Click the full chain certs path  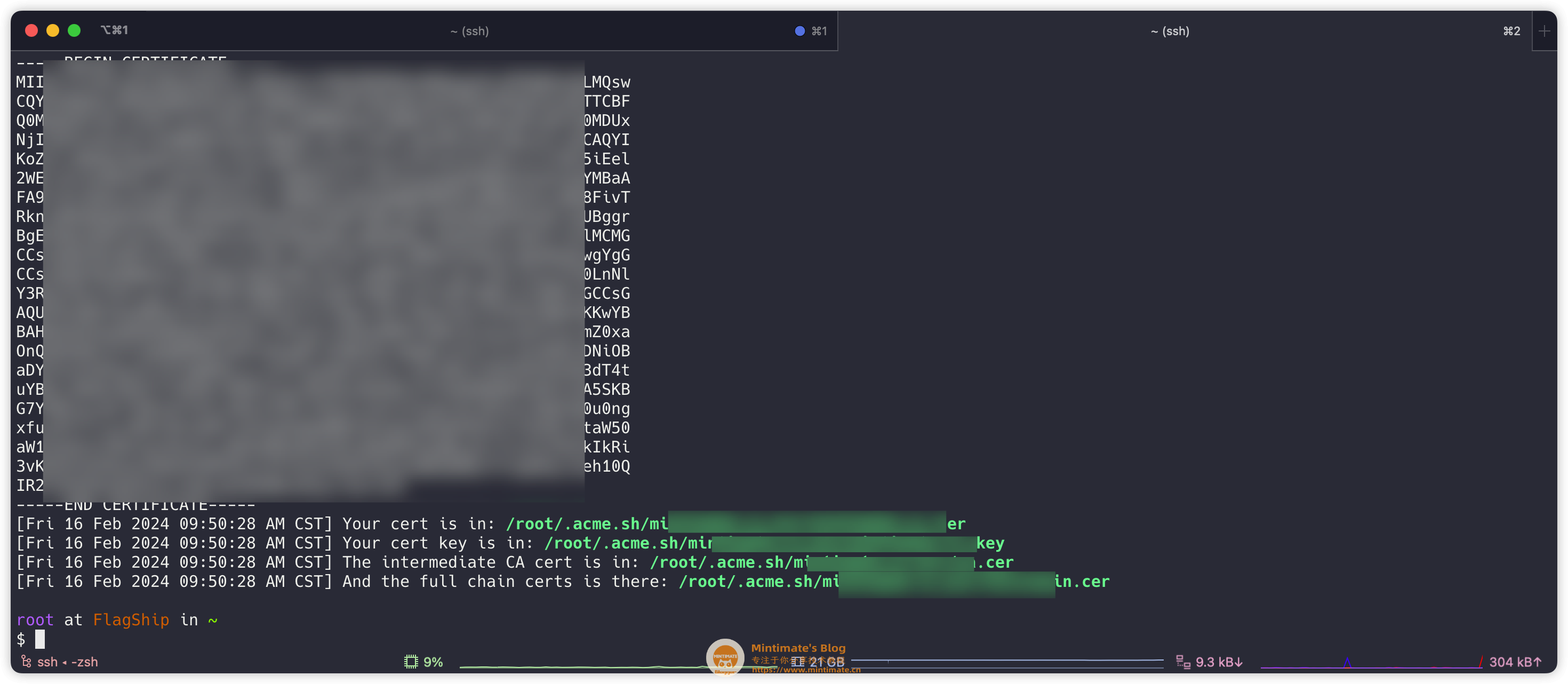(x=894, y=582)
